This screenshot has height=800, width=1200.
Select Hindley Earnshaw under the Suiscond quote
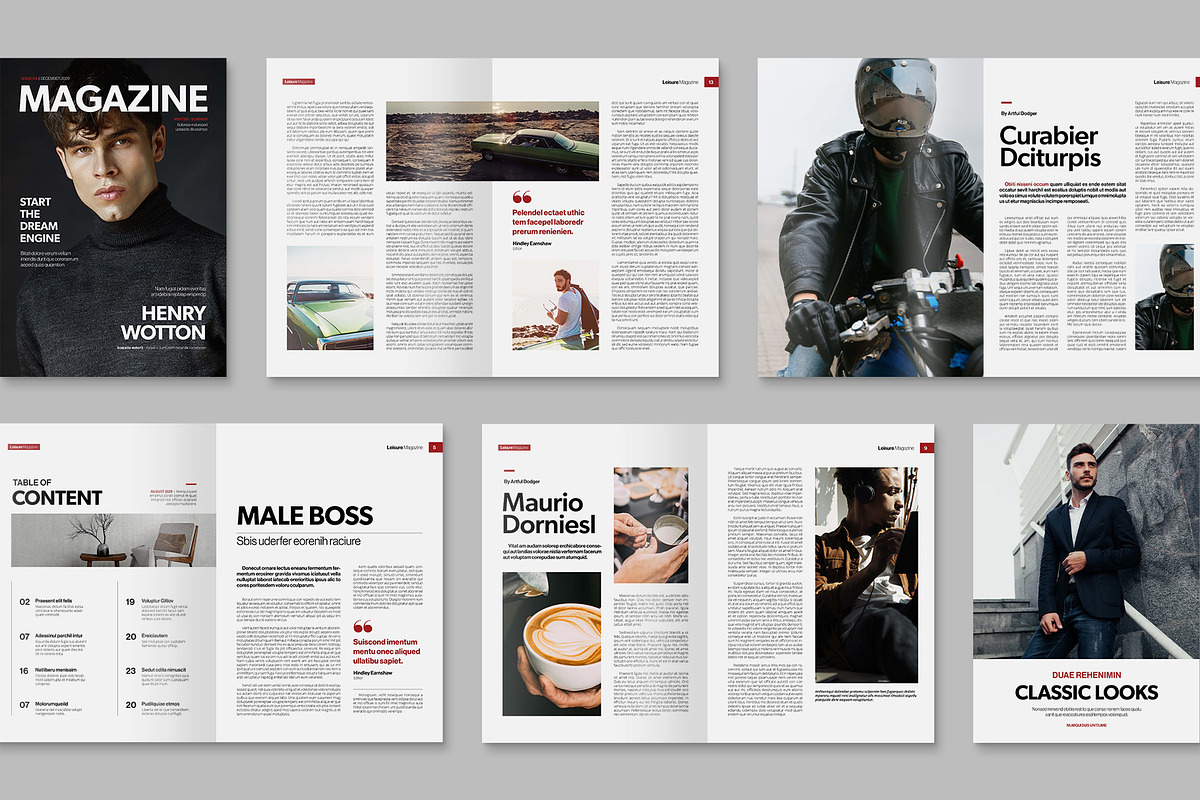[374, 673]
